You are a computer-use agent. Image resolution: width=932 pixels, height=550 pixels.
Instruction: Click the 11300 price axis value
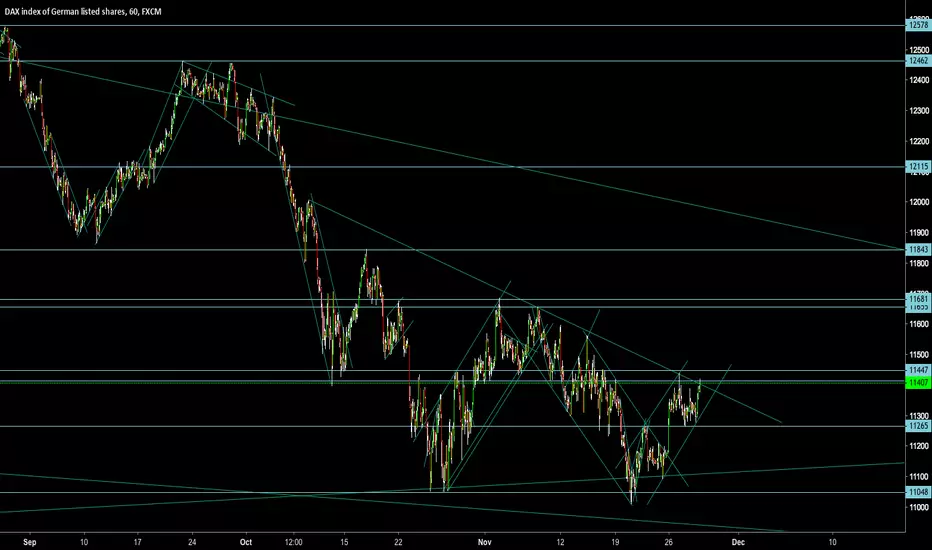918,416
